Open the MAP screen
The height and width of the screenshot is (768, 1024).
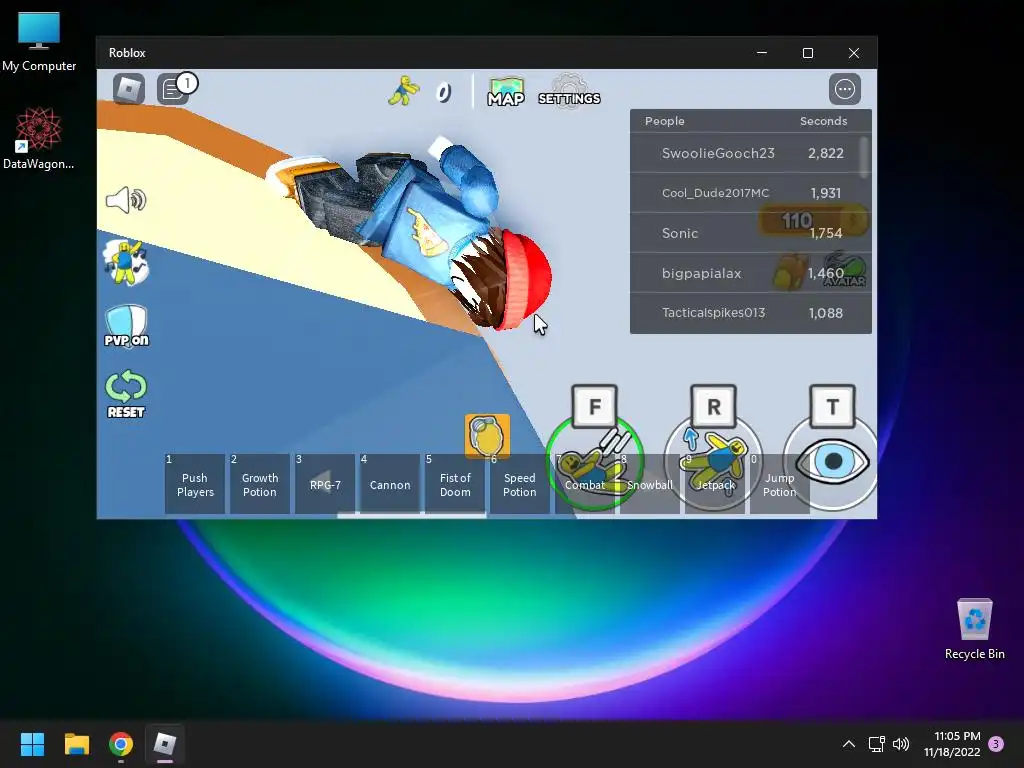(505, 91)
